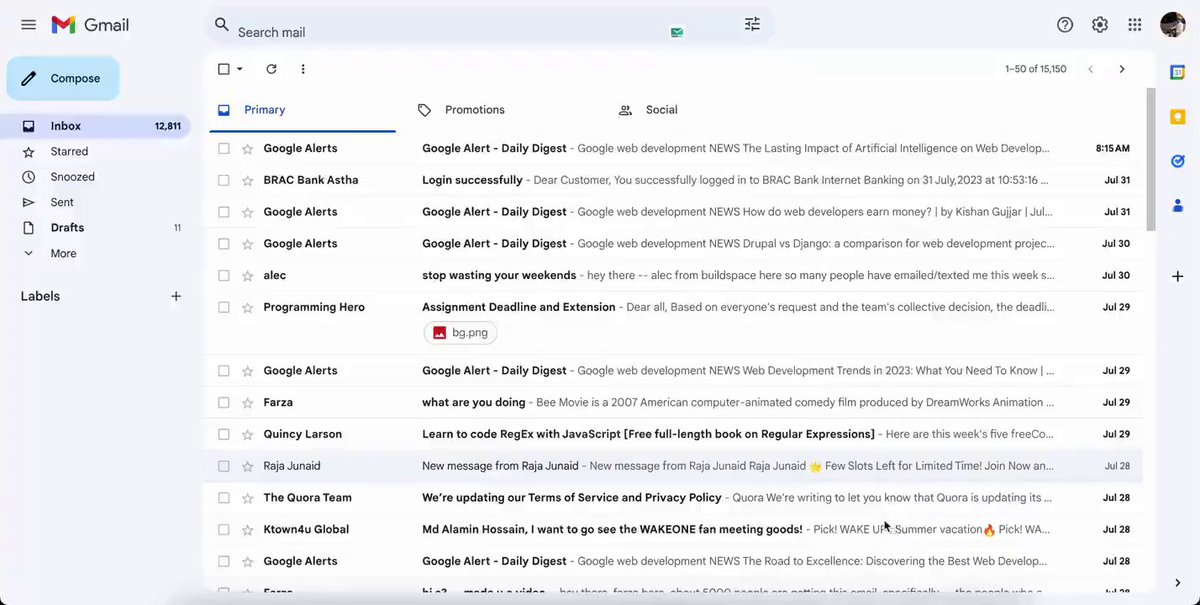The width and height of the screenshot is (1200, 605).
Task: Open the 'Learn to code RegEx' email
Action: click(675, 434)
